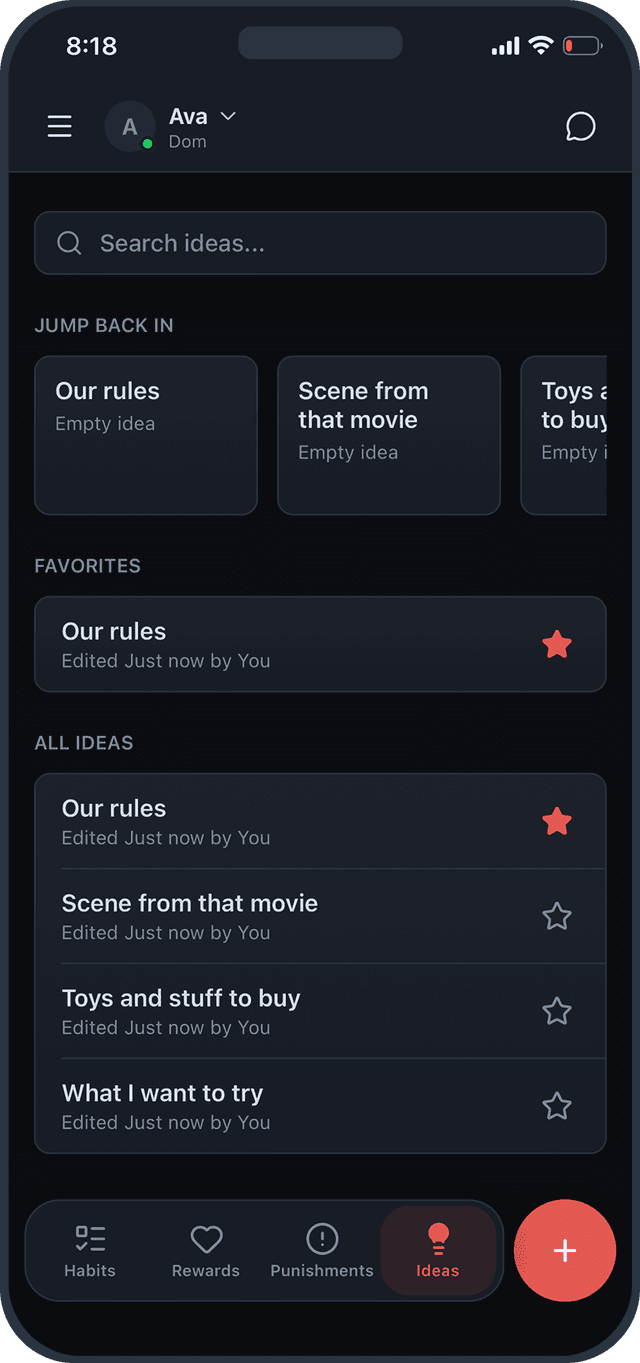640x1363 pixels.
Task: Open Our rules card in Jump Back In
Action: (146, 435)
